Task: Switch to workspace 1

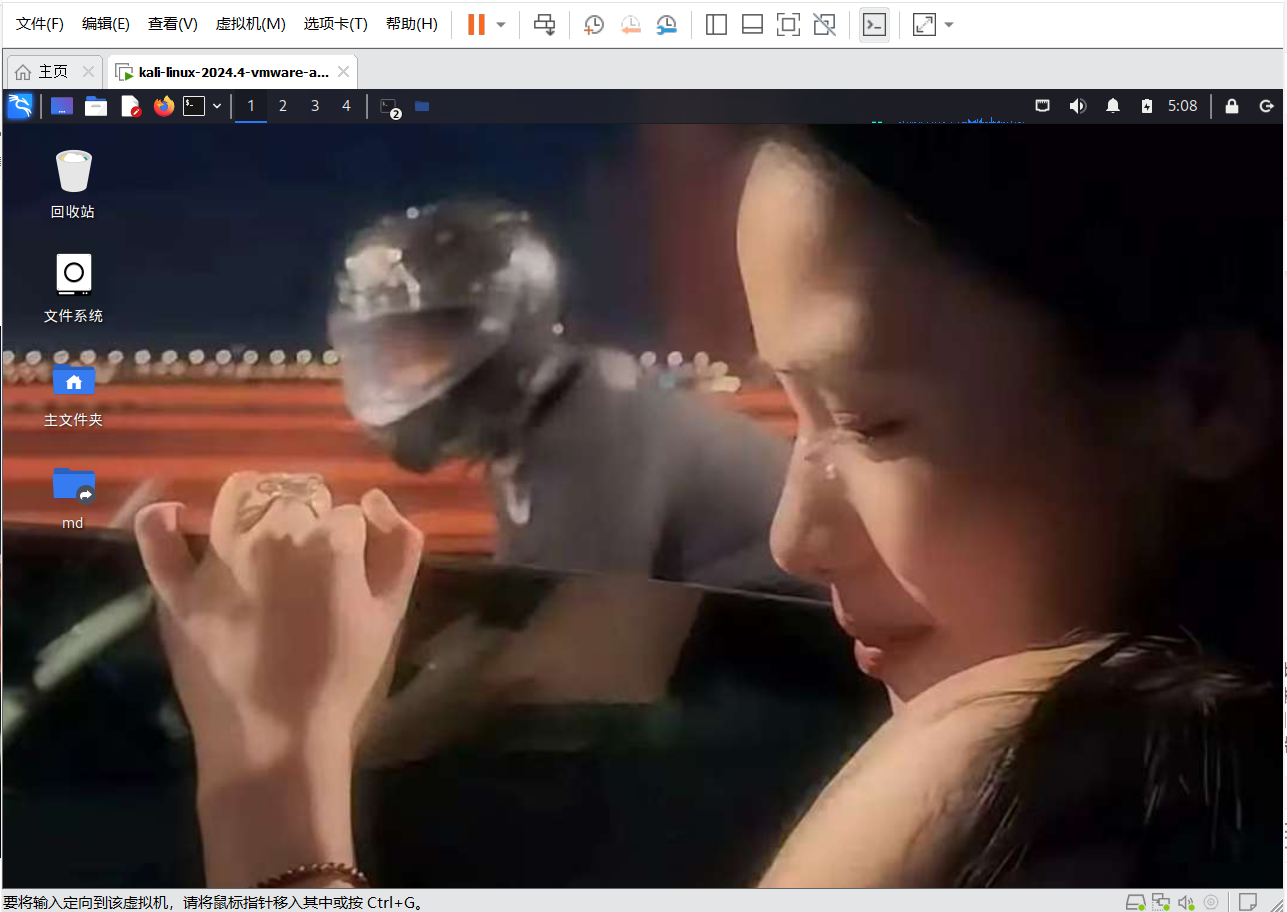Action: [251, 106]
